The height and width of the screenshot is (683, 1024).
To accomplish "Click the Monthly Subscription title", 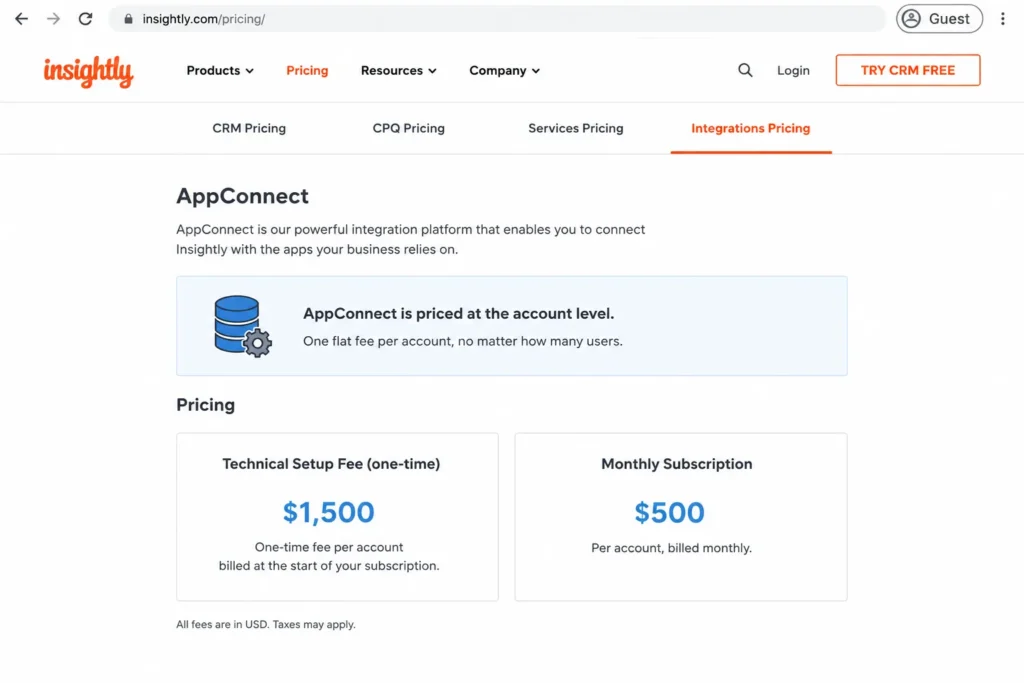I will 677,464.
